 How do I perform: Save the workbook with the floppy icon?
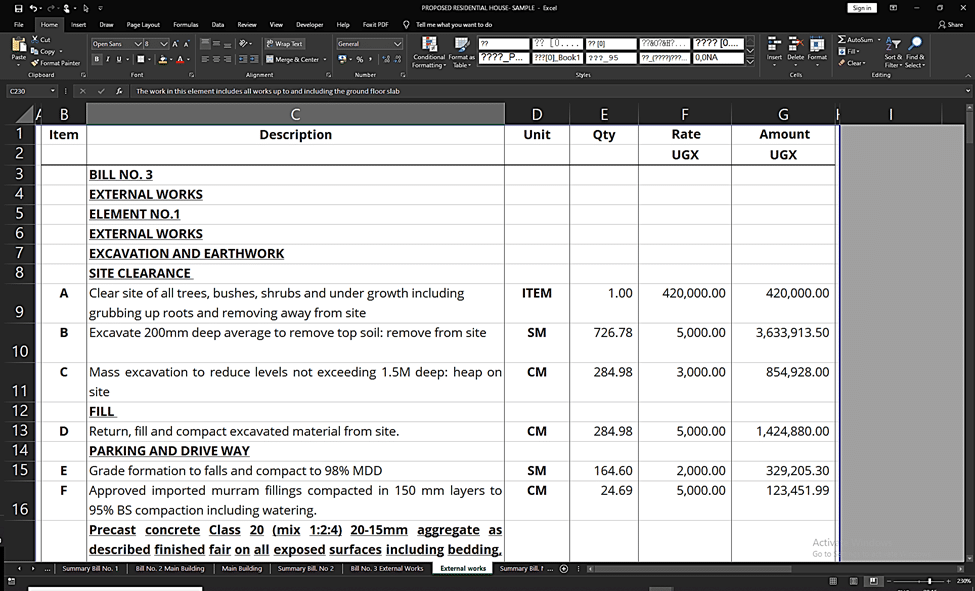(x=18, y=8)
